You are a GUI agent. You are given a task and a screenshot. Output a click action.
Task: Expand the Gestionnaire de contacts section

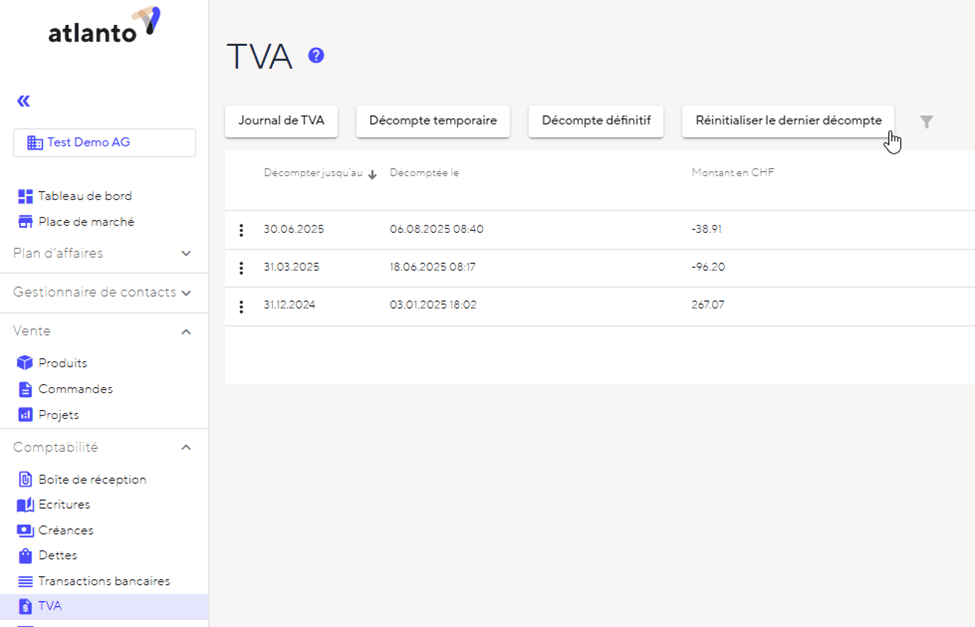point(186,293)
